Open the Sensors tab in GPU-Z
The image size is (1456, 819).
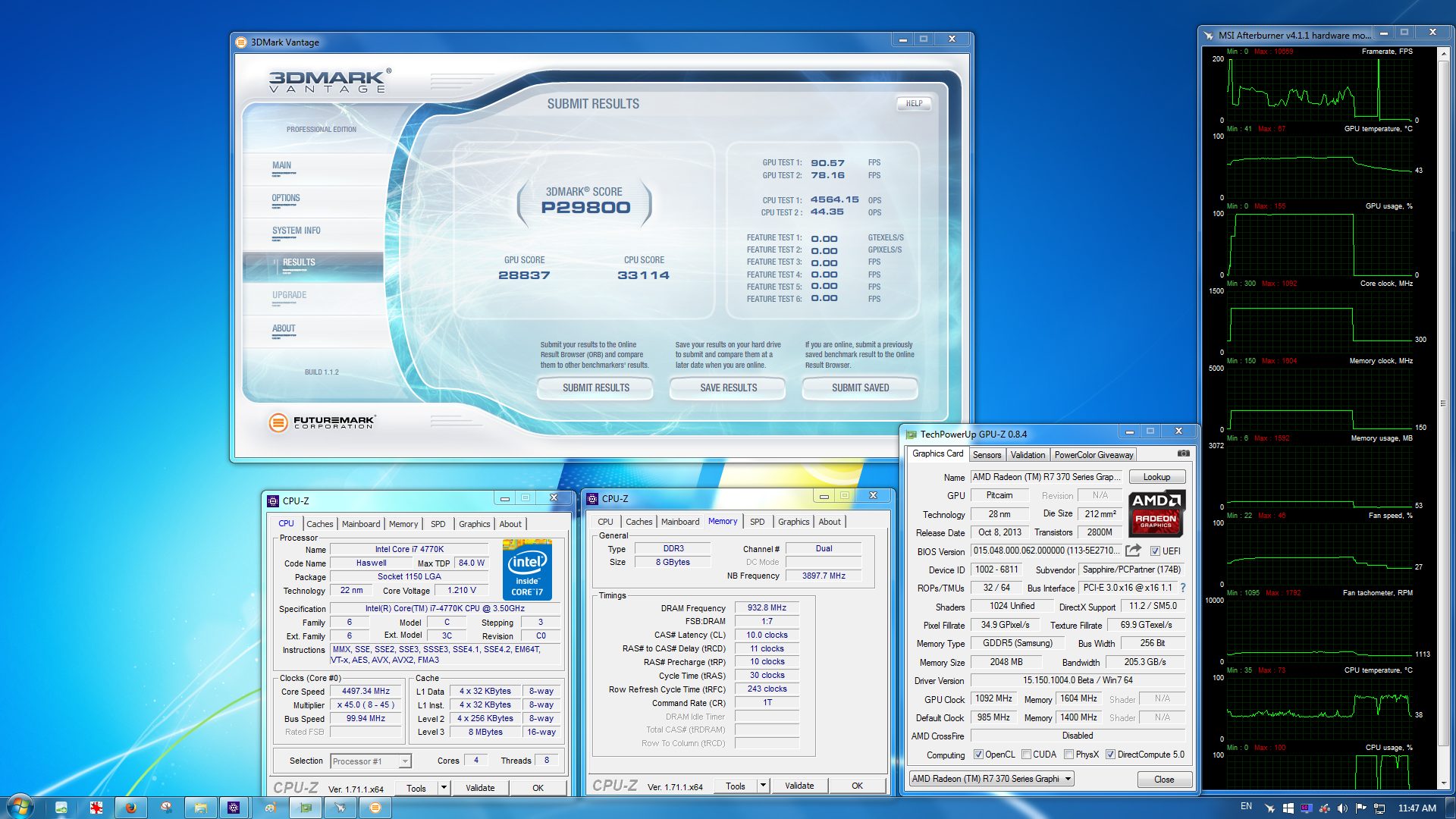[987, 455]
